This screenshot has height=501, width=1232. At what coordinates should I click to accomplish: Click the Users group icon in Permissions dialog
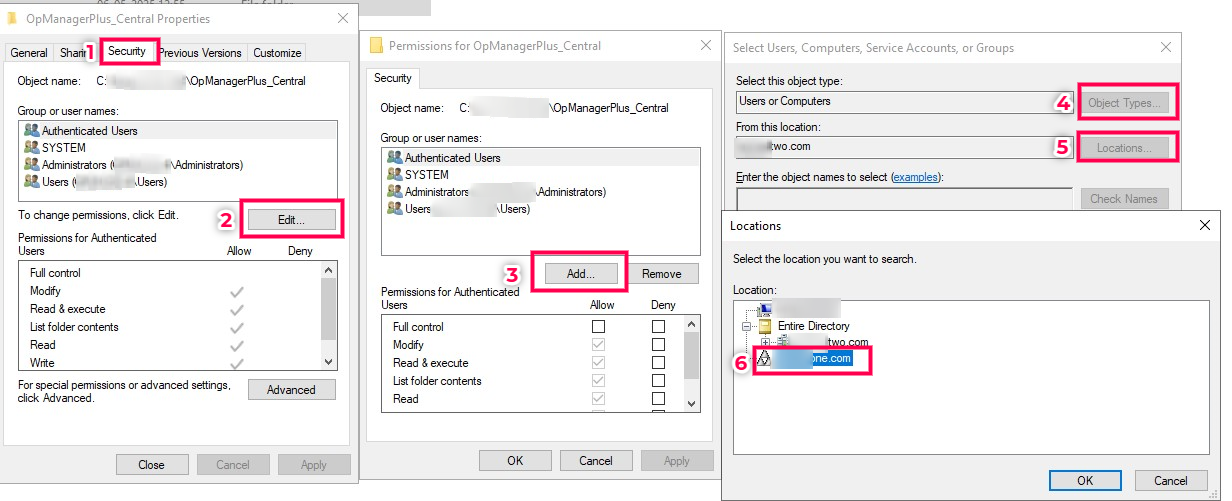(394, 209)
